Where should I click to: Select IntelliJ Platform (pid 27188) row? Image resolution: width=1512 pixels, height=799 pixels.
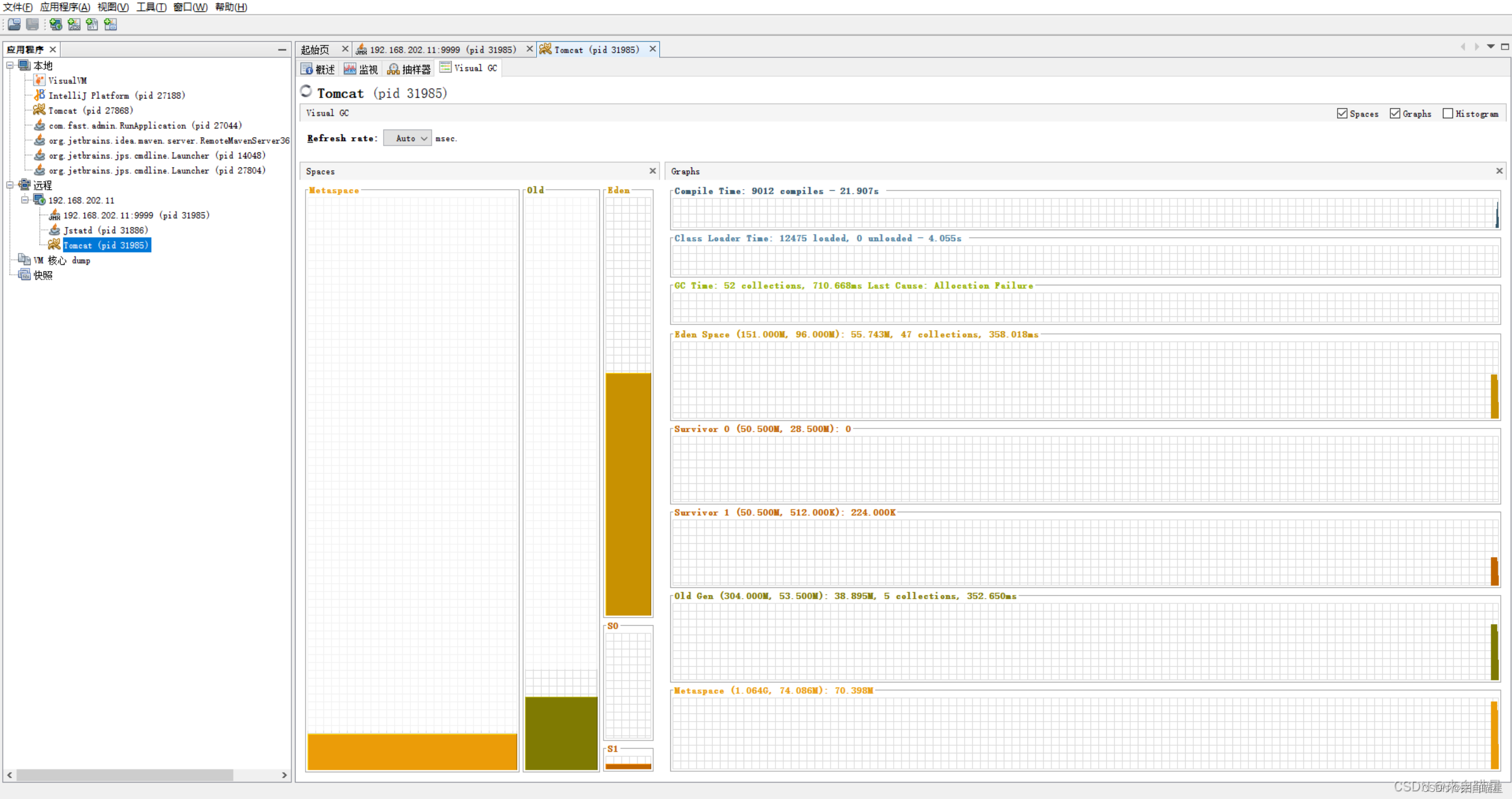[x=116, y=95]
